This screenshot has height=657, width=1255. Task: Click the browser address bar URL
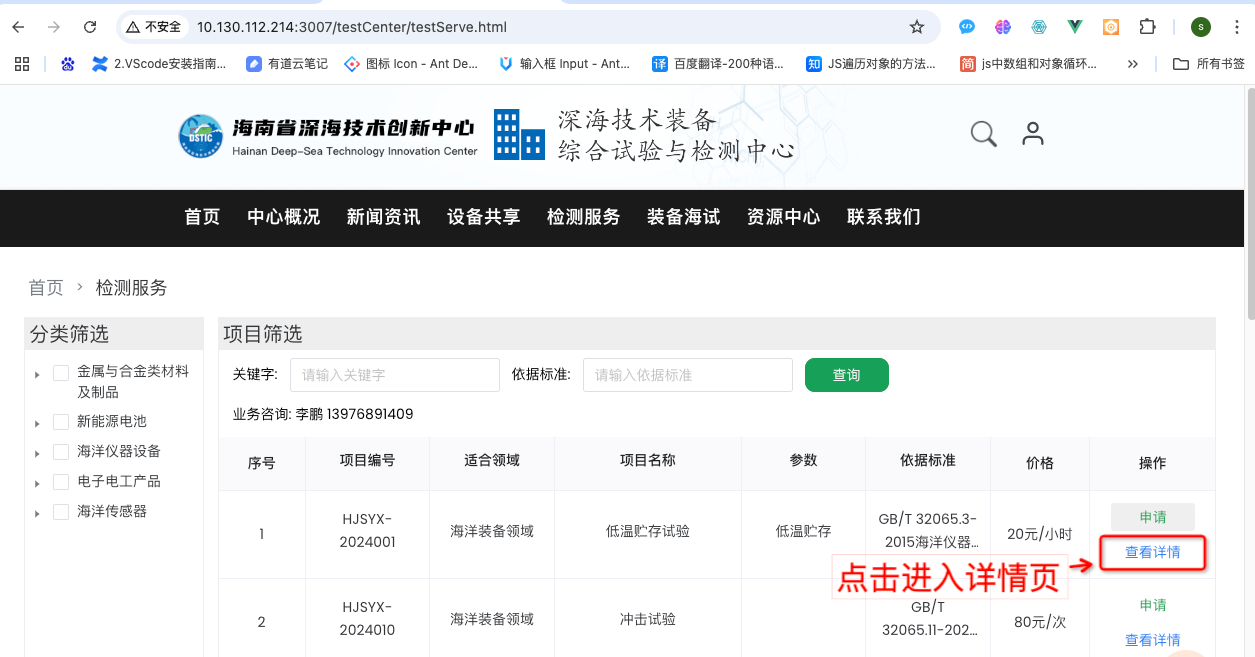[x=351, y=27]
